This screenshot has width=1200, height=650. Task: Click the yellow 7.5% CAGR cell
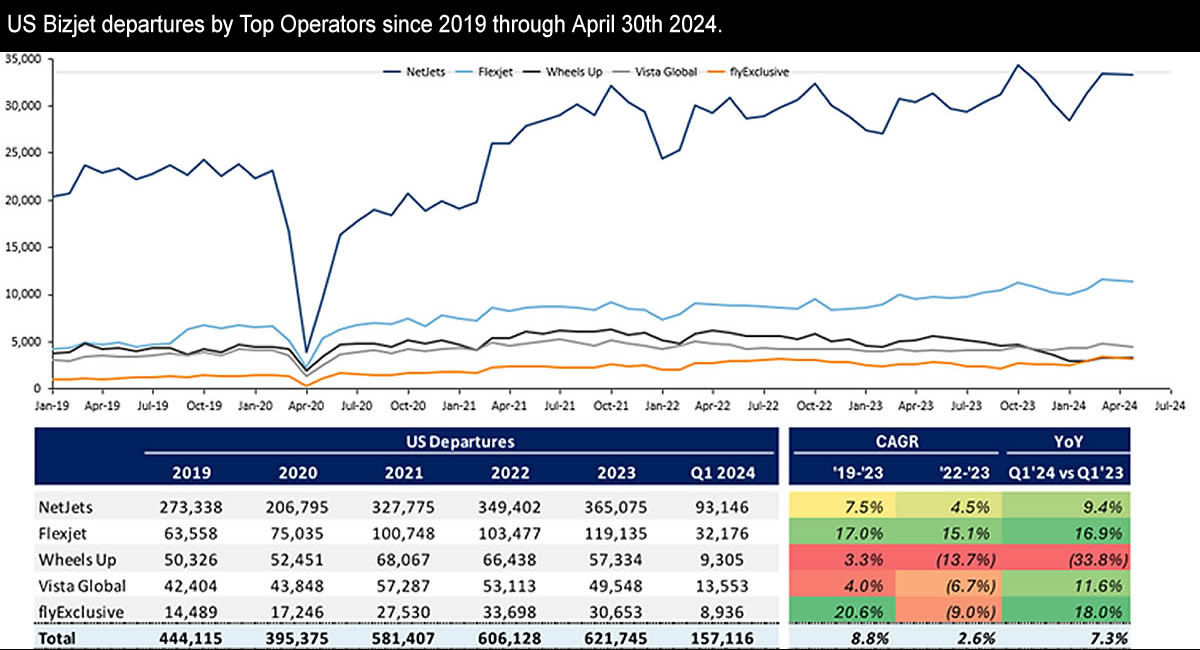click(843, 506)
